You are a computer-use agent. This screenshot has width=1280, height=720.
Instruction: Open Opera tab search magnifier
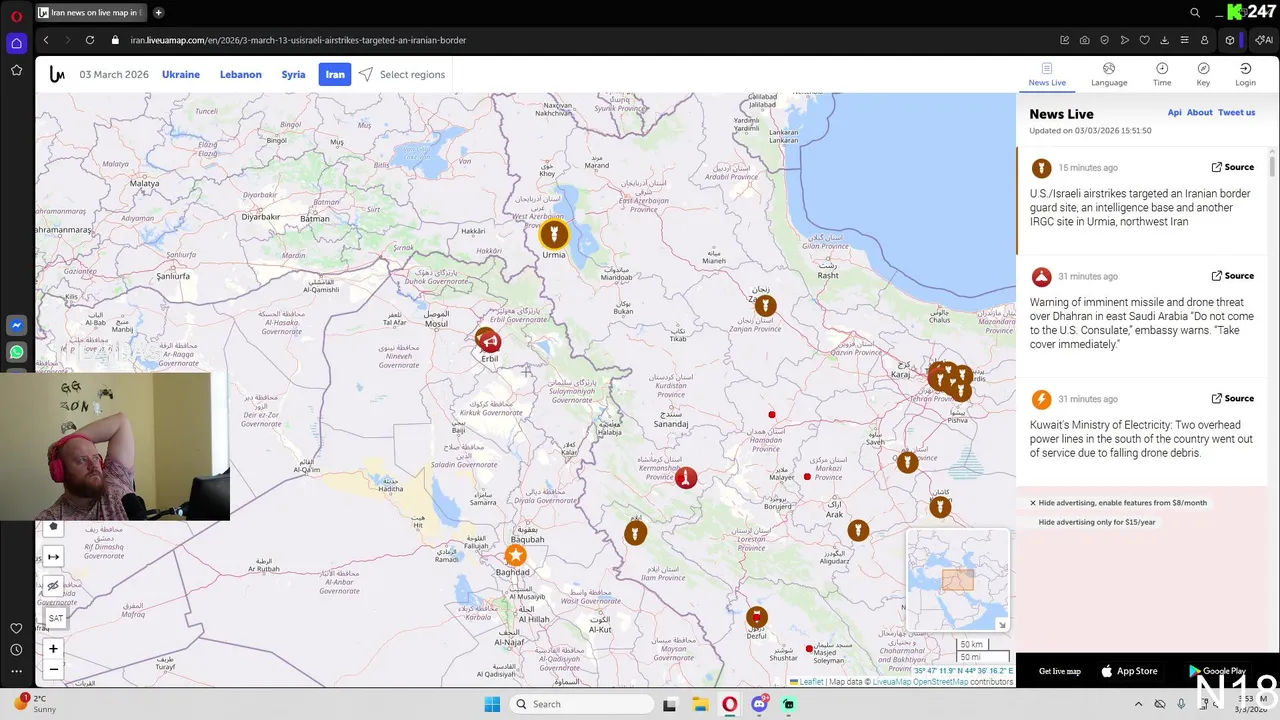(x=1195, y=13)
